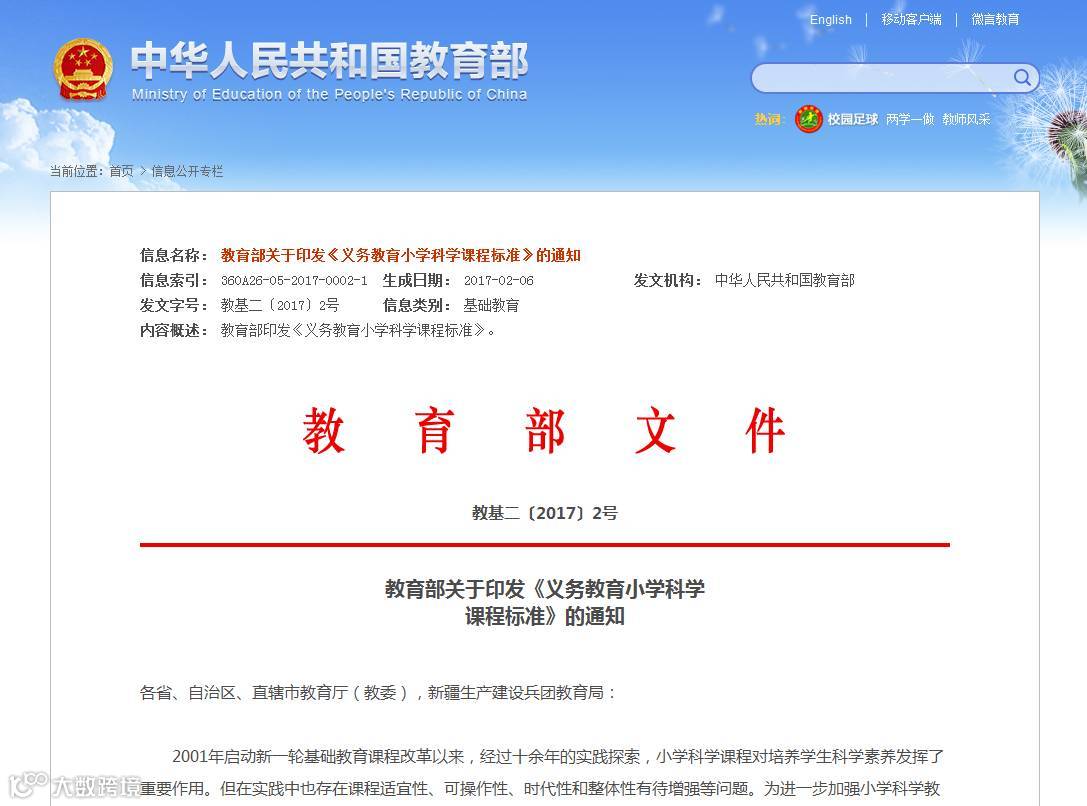
Task: Select the index number 360A26-05-2017-0002-1
Action: click(294, 281)
